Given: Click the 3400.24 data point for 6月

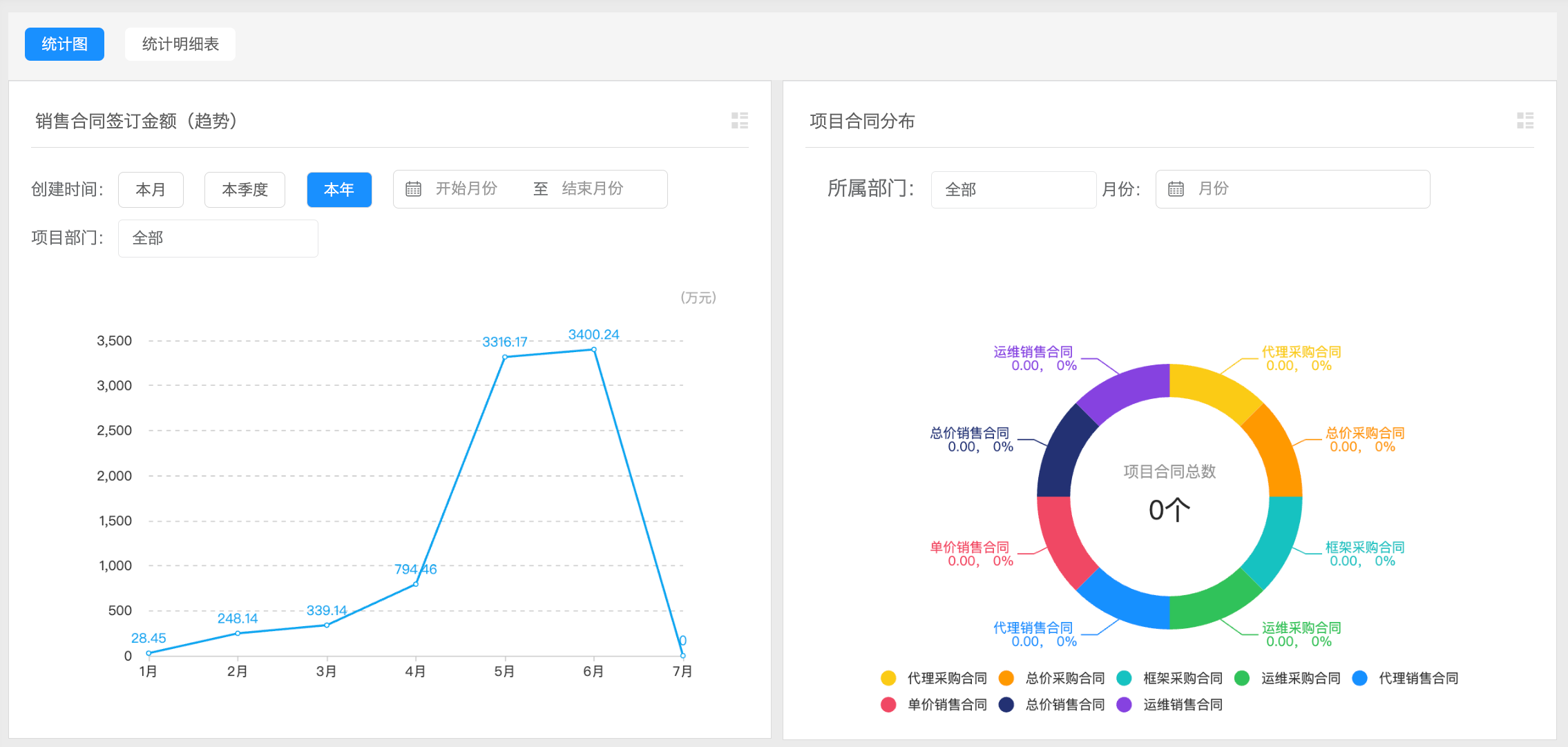Looking at the screenshot, I should tap(594, 349).
